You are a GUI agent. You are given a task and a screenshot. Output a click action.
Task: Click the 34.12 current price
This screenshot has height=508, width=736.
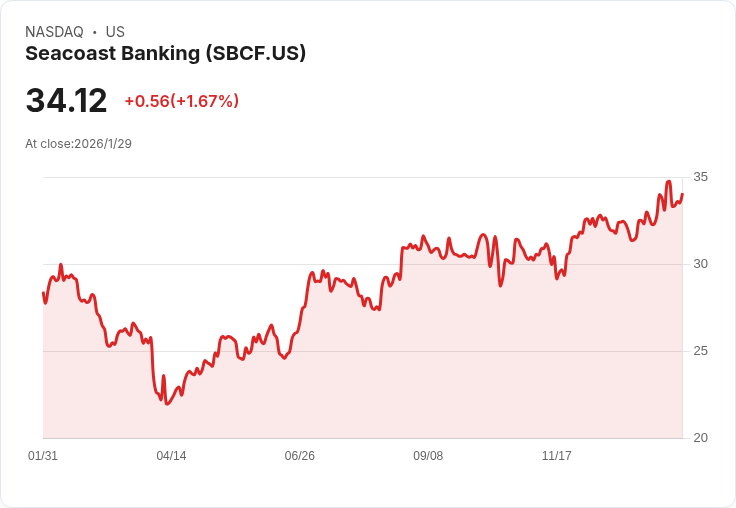(x=66, y=101)
